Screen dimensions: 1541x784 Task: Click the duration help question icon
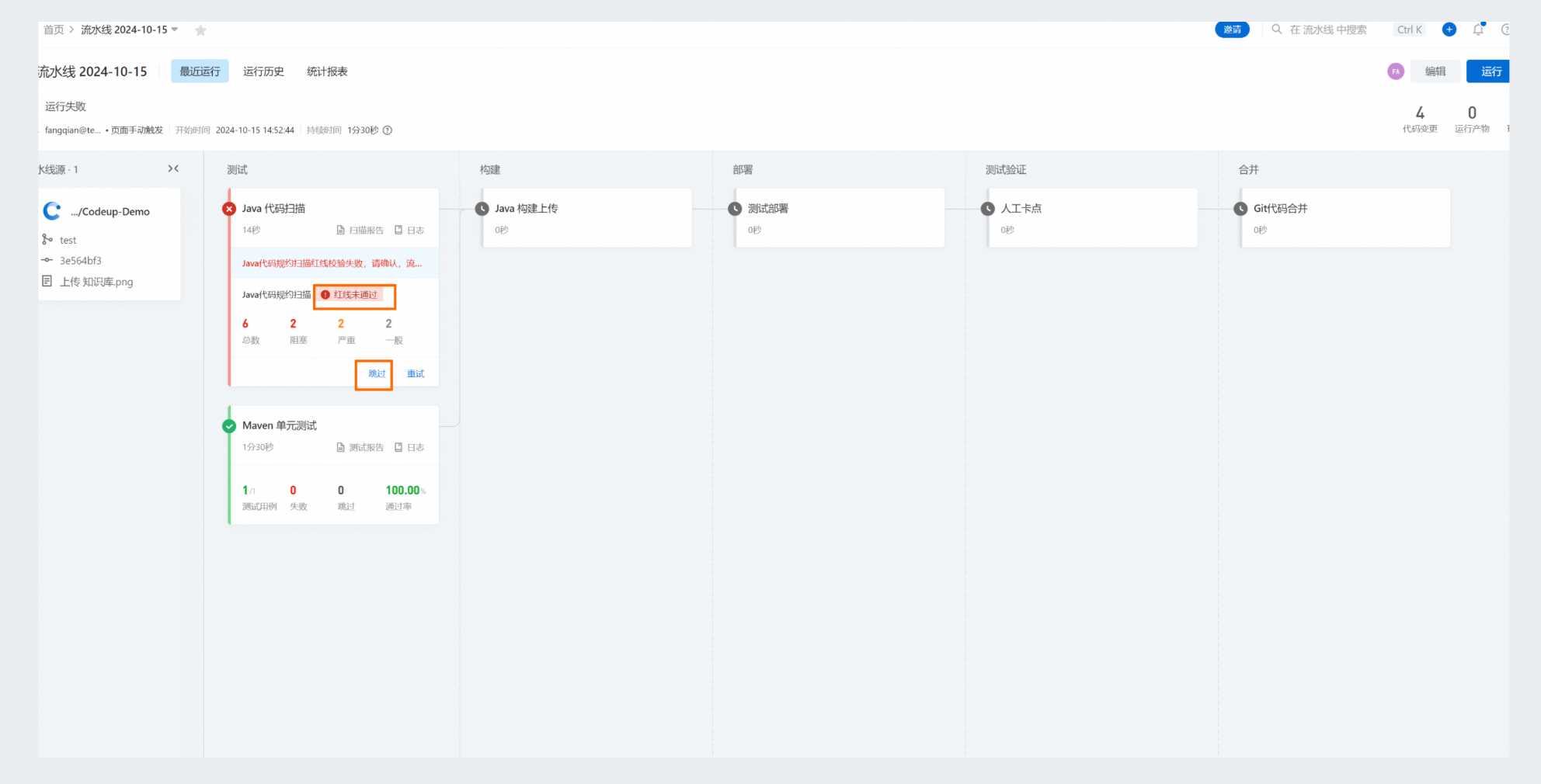point(388,130)
